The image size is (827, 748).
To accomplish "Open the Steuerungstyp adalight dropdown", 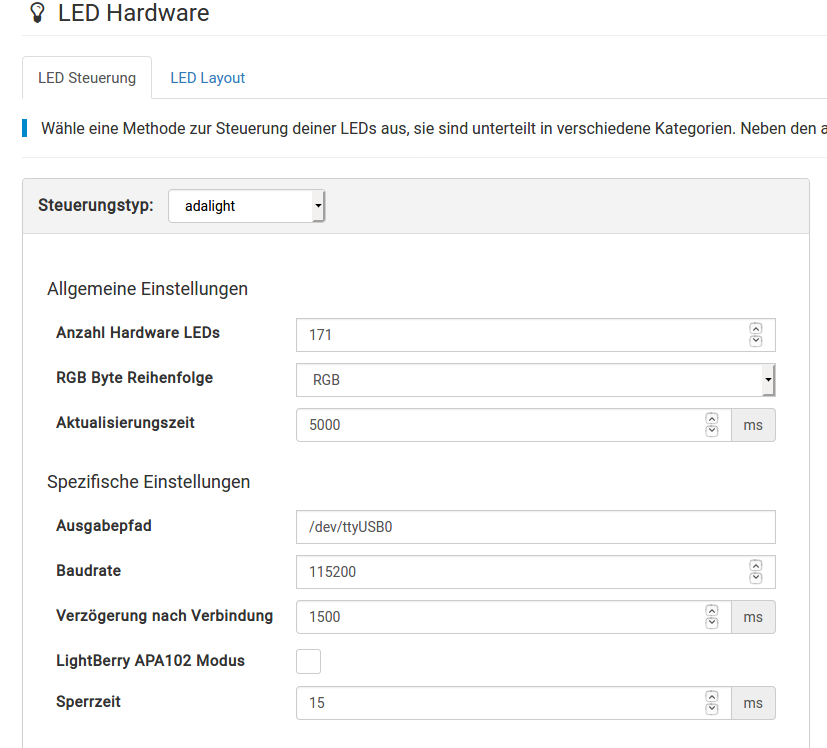I will click(x=246, y=206).
